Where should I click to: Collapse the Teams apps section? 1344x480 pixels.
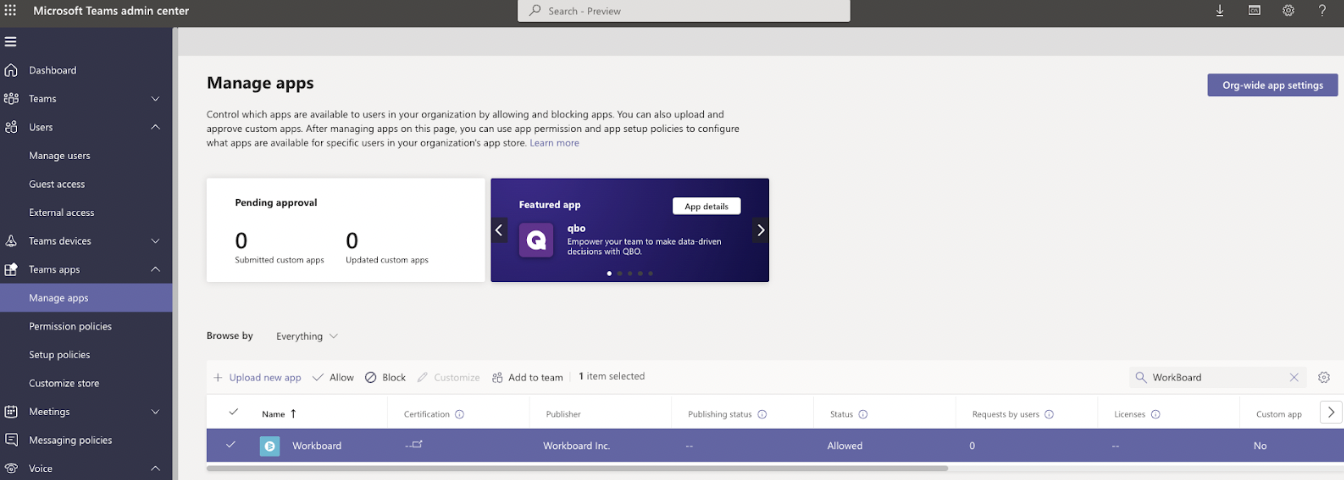[x=155, y=269]
